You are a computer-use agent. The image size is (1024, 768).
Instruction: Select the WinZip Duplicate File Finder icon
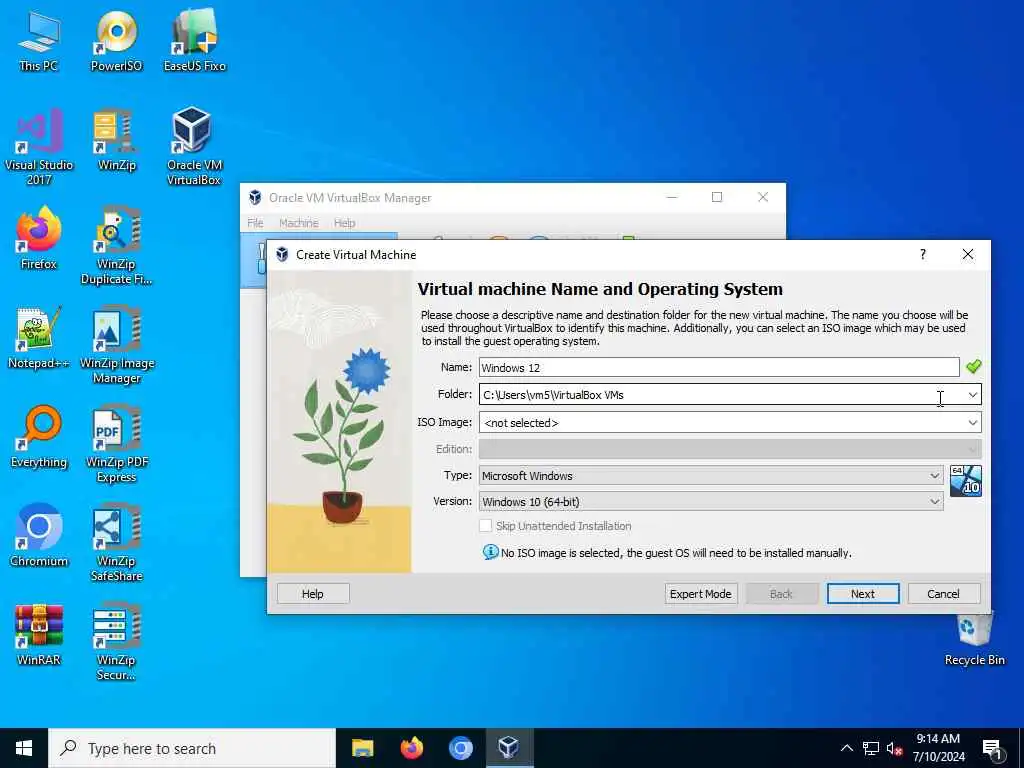(116, 246)
